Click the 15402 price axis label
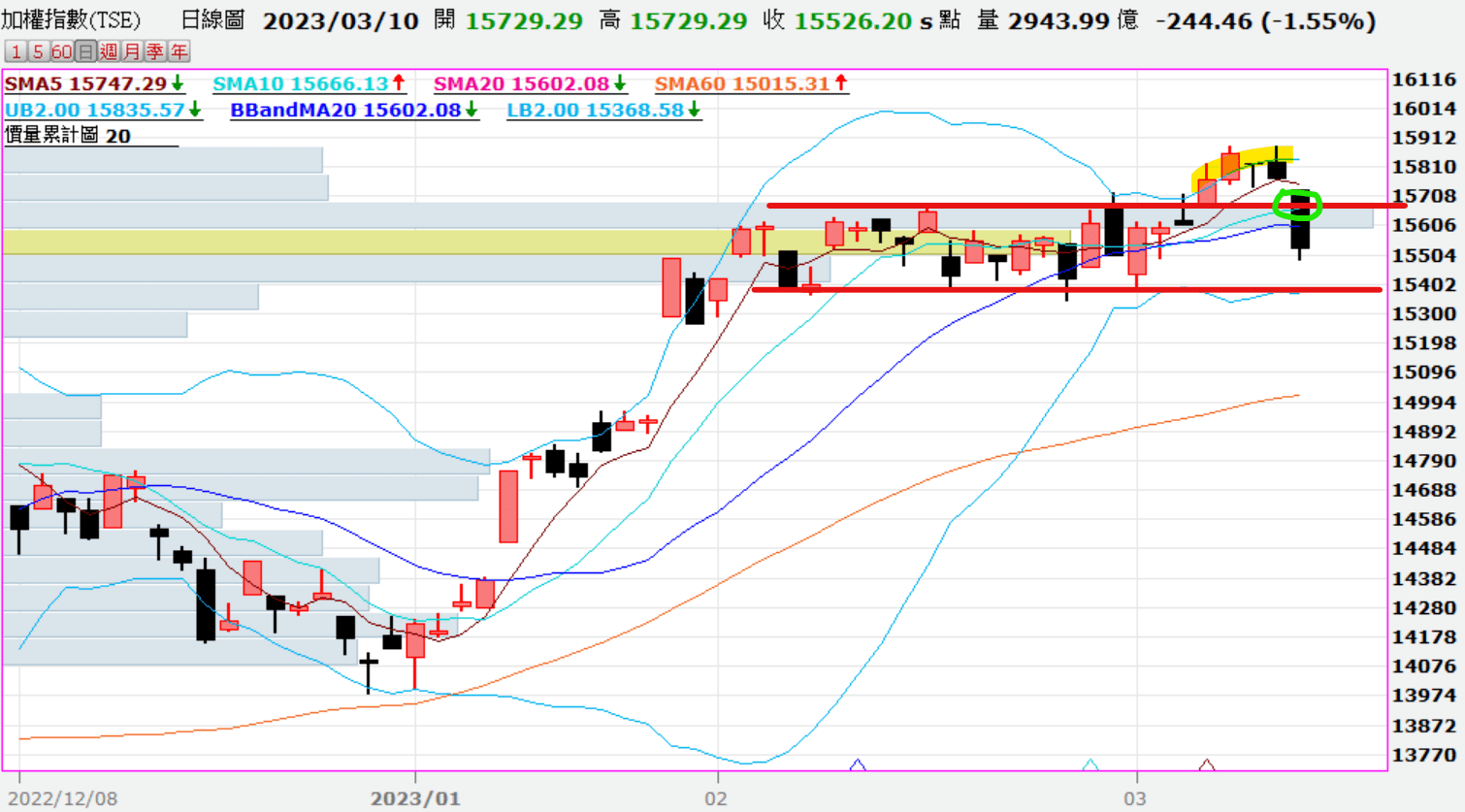1465x812 pixels. [x=1424, y=284]
